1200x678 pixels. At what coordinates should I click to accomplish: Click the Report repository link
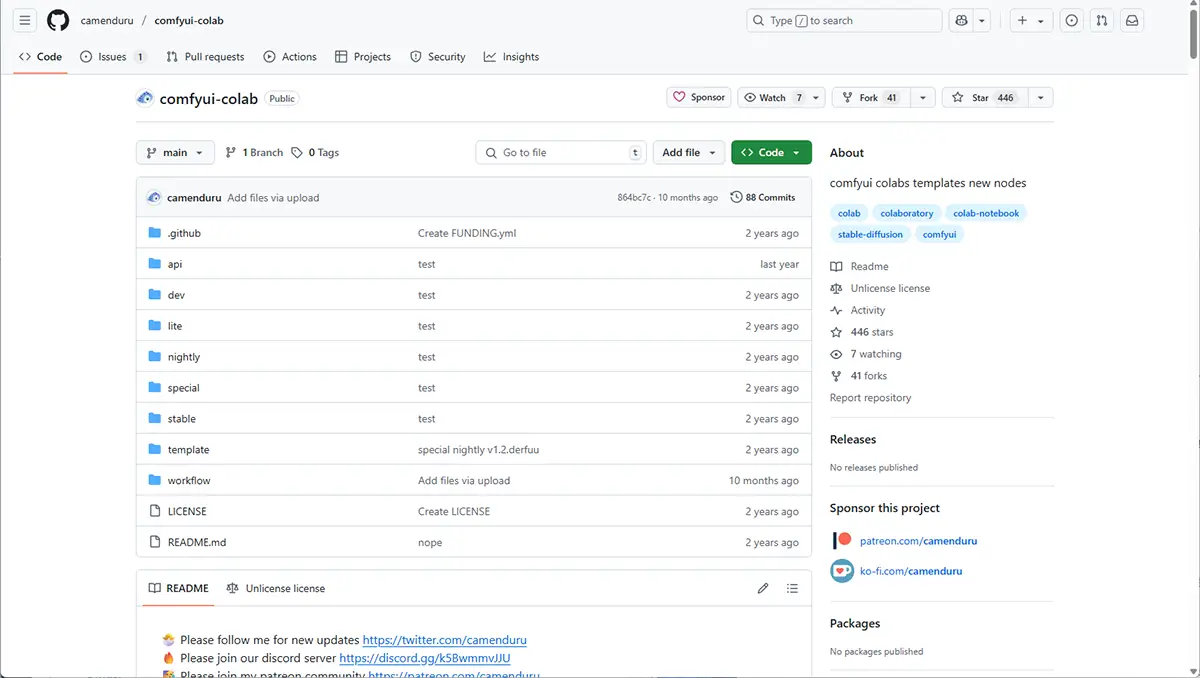click(x=870, y=398)
